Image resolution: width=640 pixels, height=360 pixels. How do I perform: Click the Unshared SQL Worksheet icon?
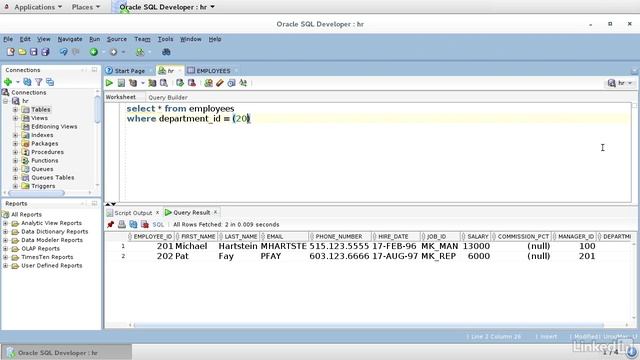click(209, 83)
